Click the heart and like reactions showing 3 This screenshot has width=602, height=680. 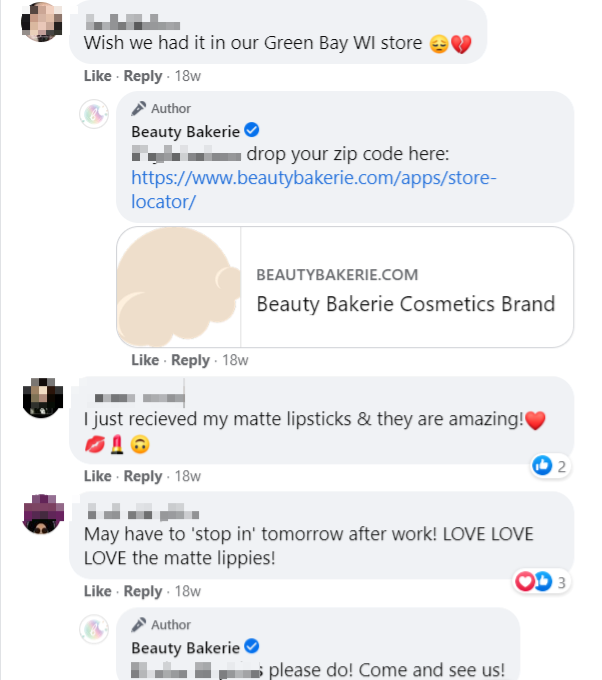click(x=533, y=581)
